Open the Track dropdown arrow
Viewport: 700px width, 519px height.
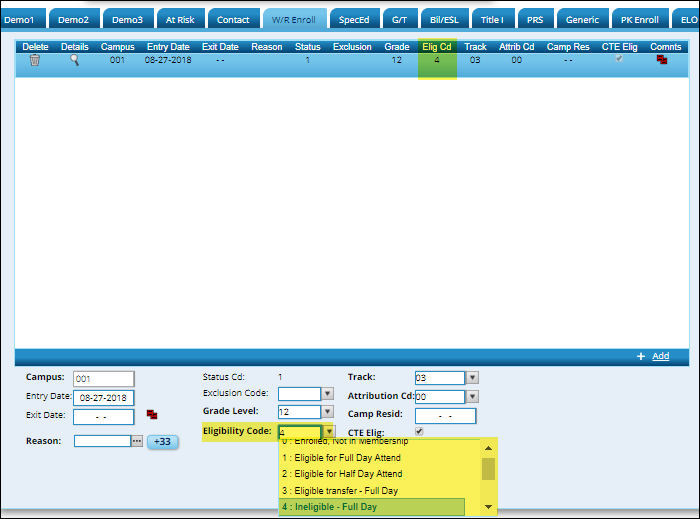click(x=473, y=378)
